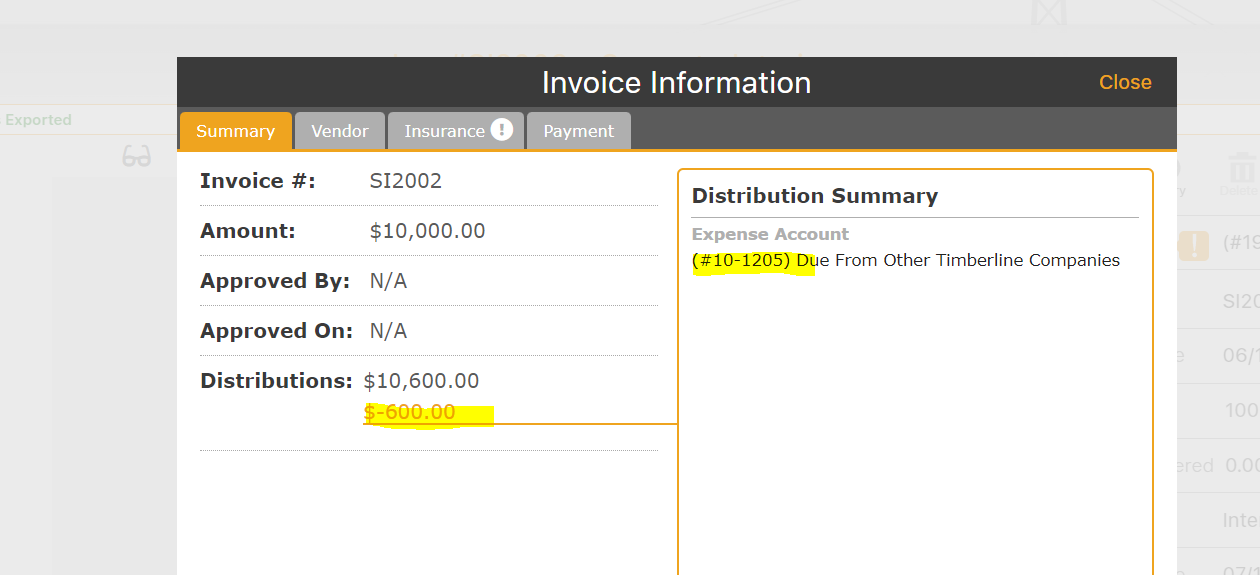Go to the Payment tab
Image resolution: width=1260 pixels, height=575 pixels.
pyautogui.click(x=578, y=131)
